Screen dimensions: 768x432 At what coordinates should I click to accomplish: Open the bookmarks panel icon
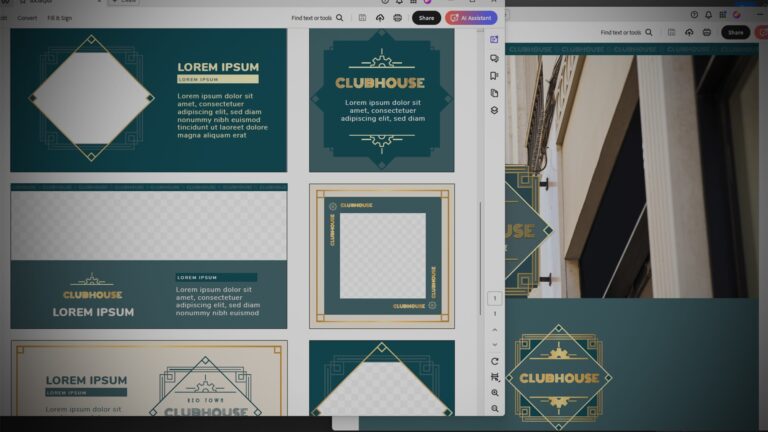tap(494, 75)
